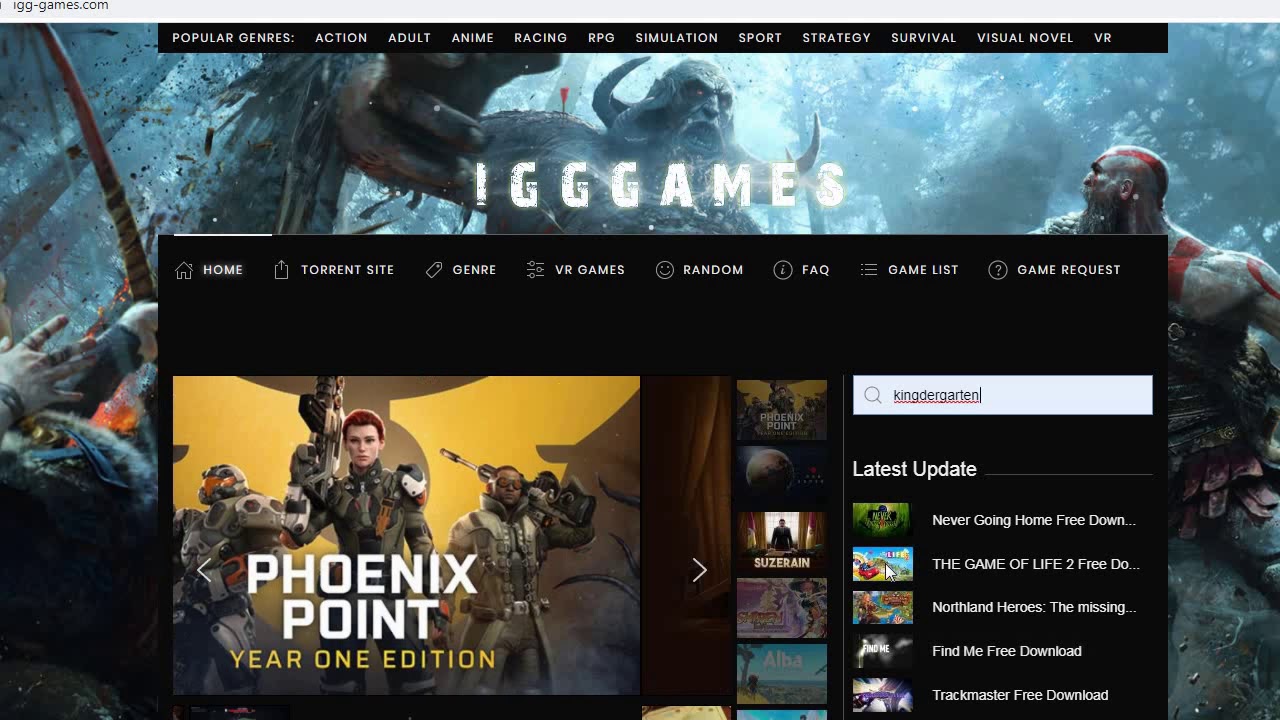Go to previous slide with left arrow
1280x720 pixels.
[204, 570]
